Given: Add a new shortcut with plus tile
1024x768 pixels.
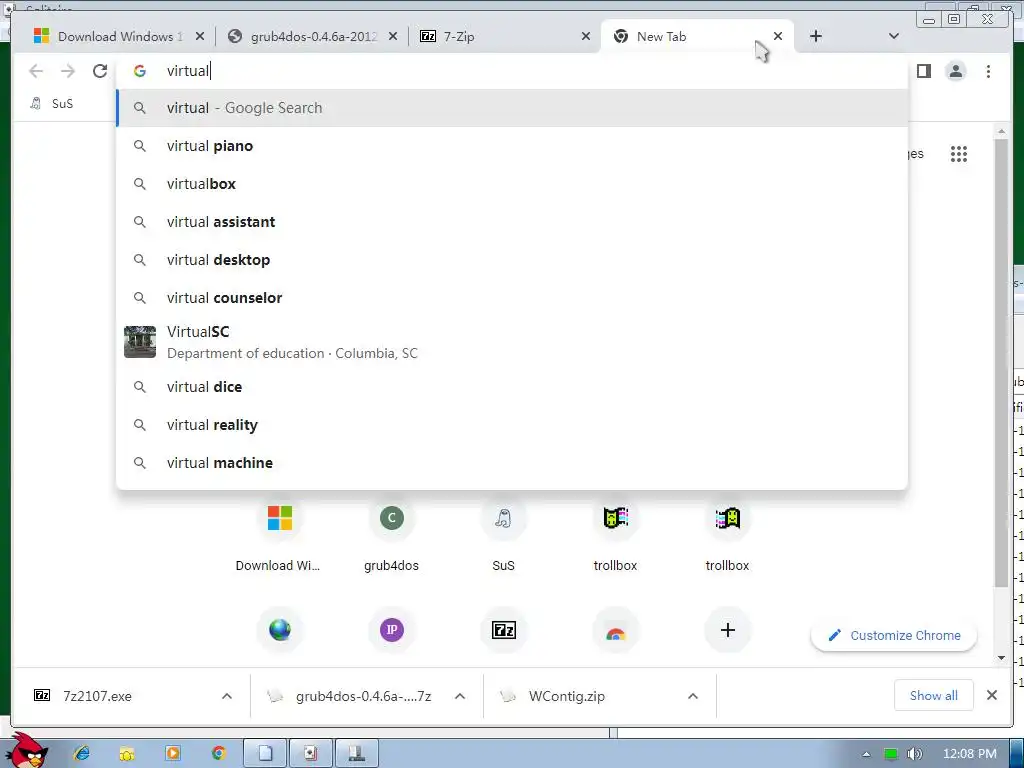Looking at the screenshot, I should 728,630.
